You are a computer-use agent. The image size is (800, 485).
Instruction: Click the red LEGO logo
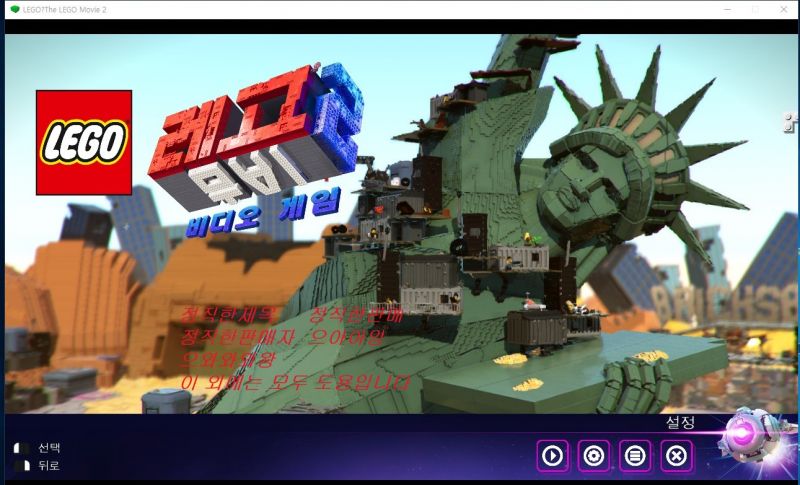(x=84, y=143)
